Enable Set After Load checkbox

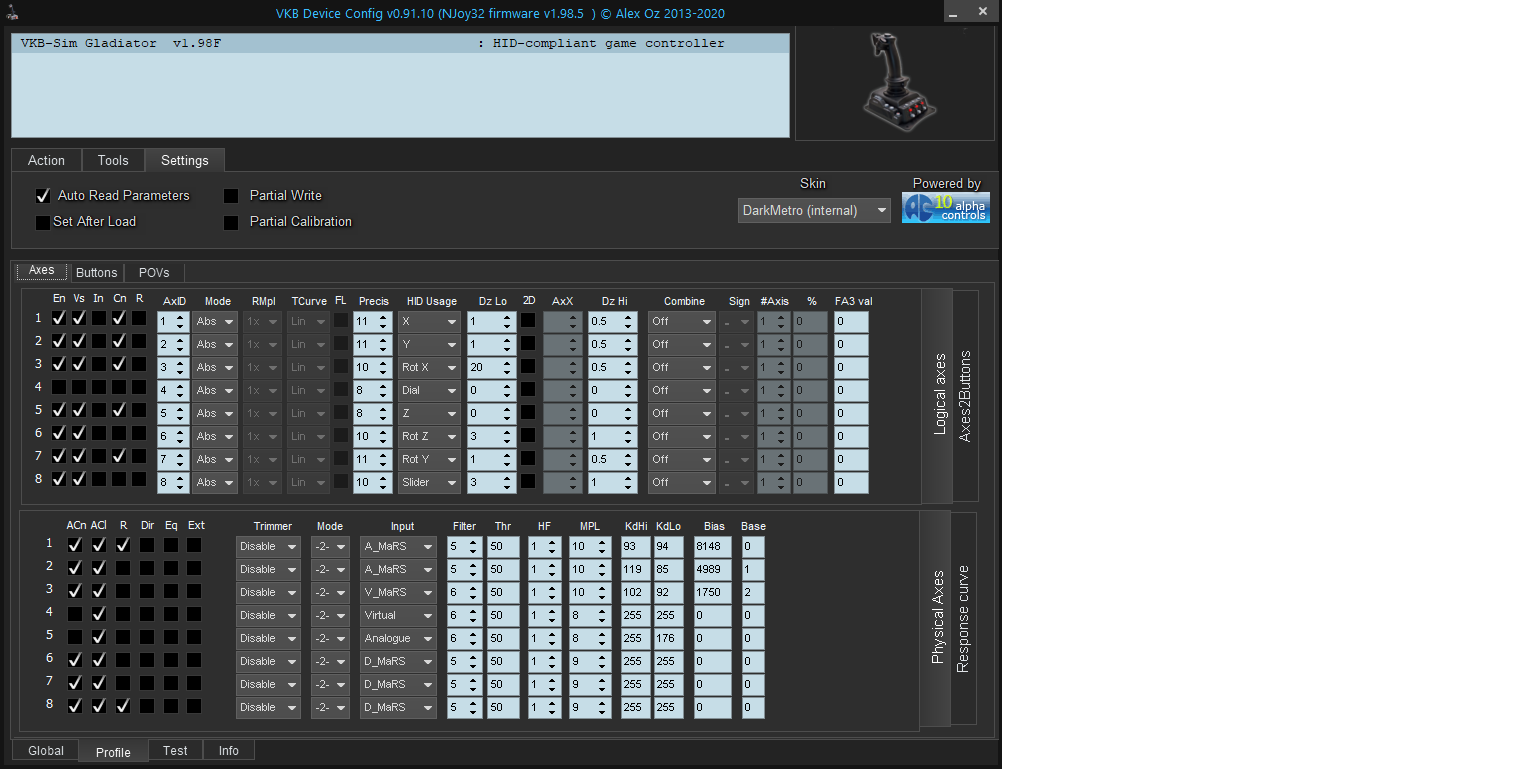point(43,222)
